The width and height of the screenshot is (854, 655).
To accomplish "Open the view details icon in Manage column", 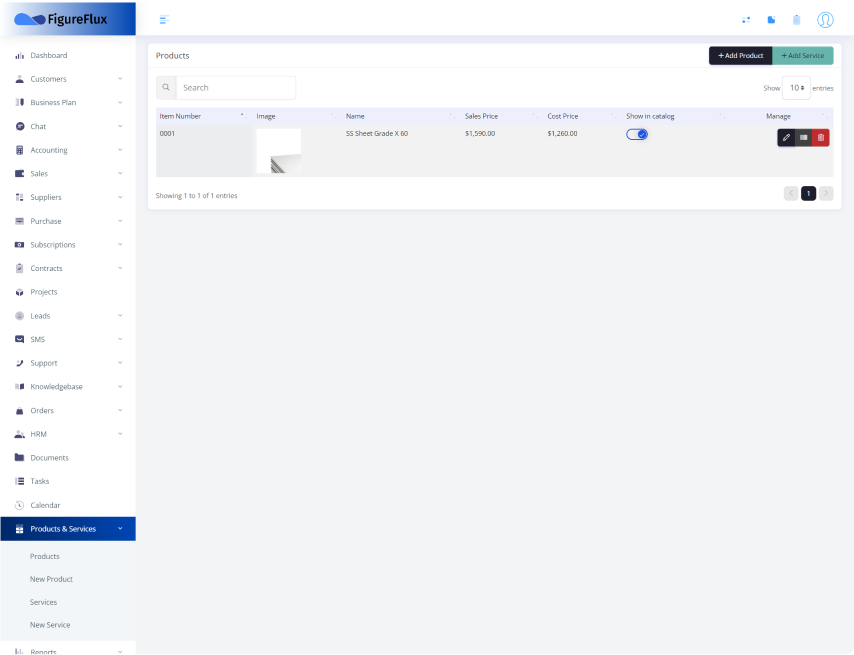I will 803,137.
